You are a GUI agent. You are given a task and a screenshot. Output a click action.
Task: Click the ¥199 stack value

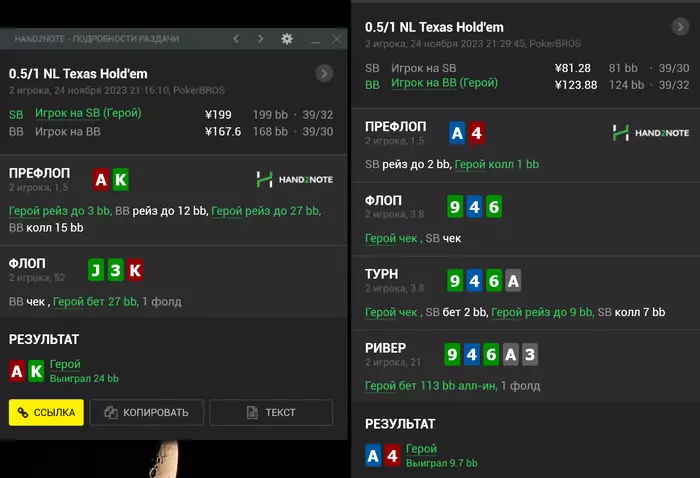218,115
